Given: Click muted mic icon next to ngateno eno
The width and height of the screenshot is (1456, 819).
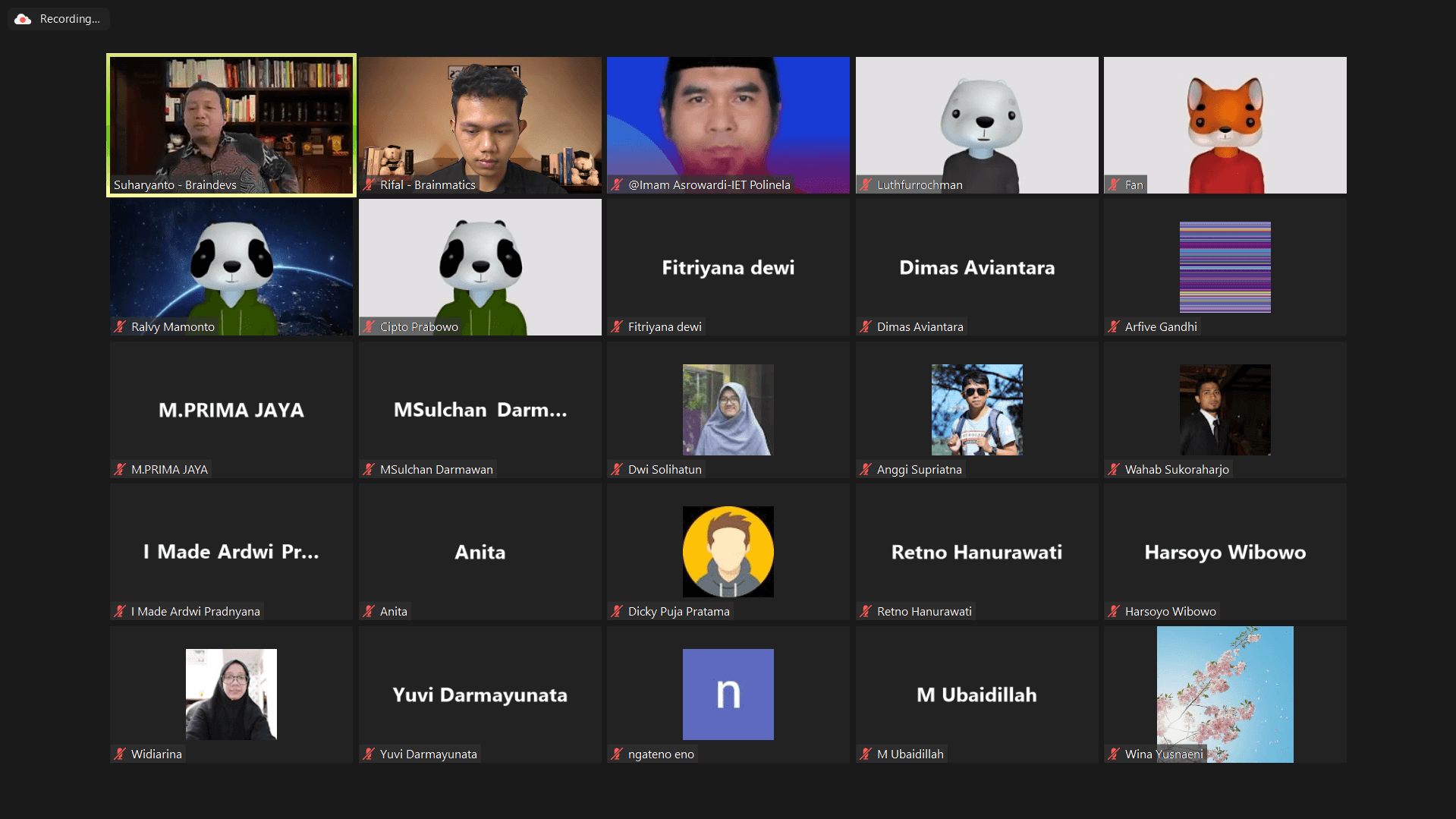Looking at the screenshot, I should click(x=617, y=754).
